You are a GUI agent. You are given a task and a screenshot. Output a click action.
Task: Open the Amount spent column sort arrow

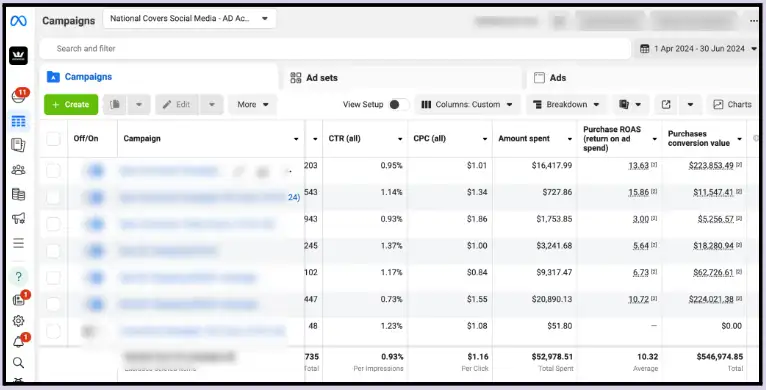pyautogui.click(x=570, y=139)
